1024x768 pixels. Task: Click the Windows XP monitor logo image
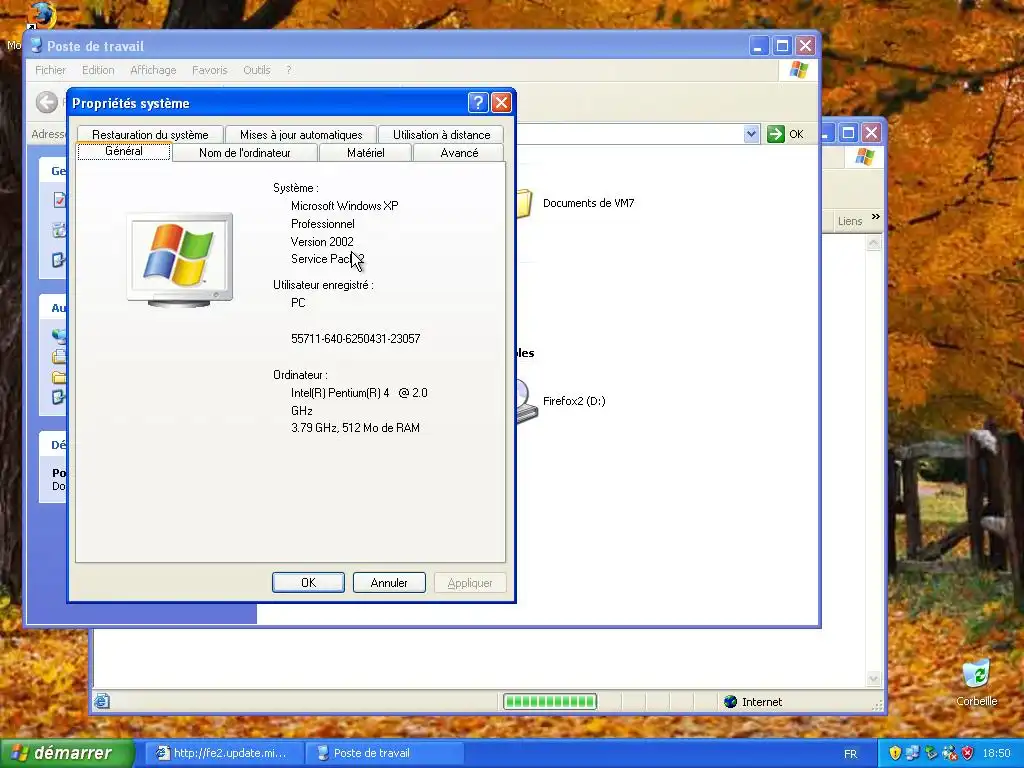[180, 259]
